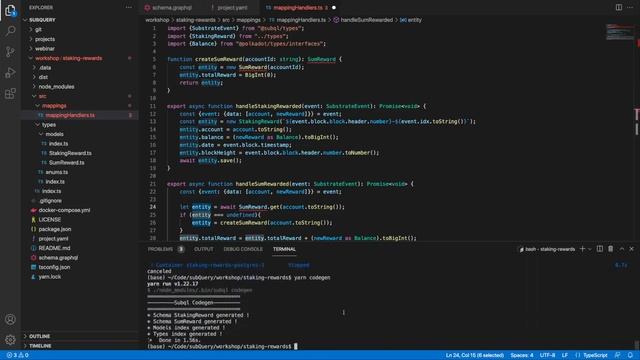This screenshot has height=360, width=640.
Task: Kill terminal with trash icon
Action: [611, 249]
